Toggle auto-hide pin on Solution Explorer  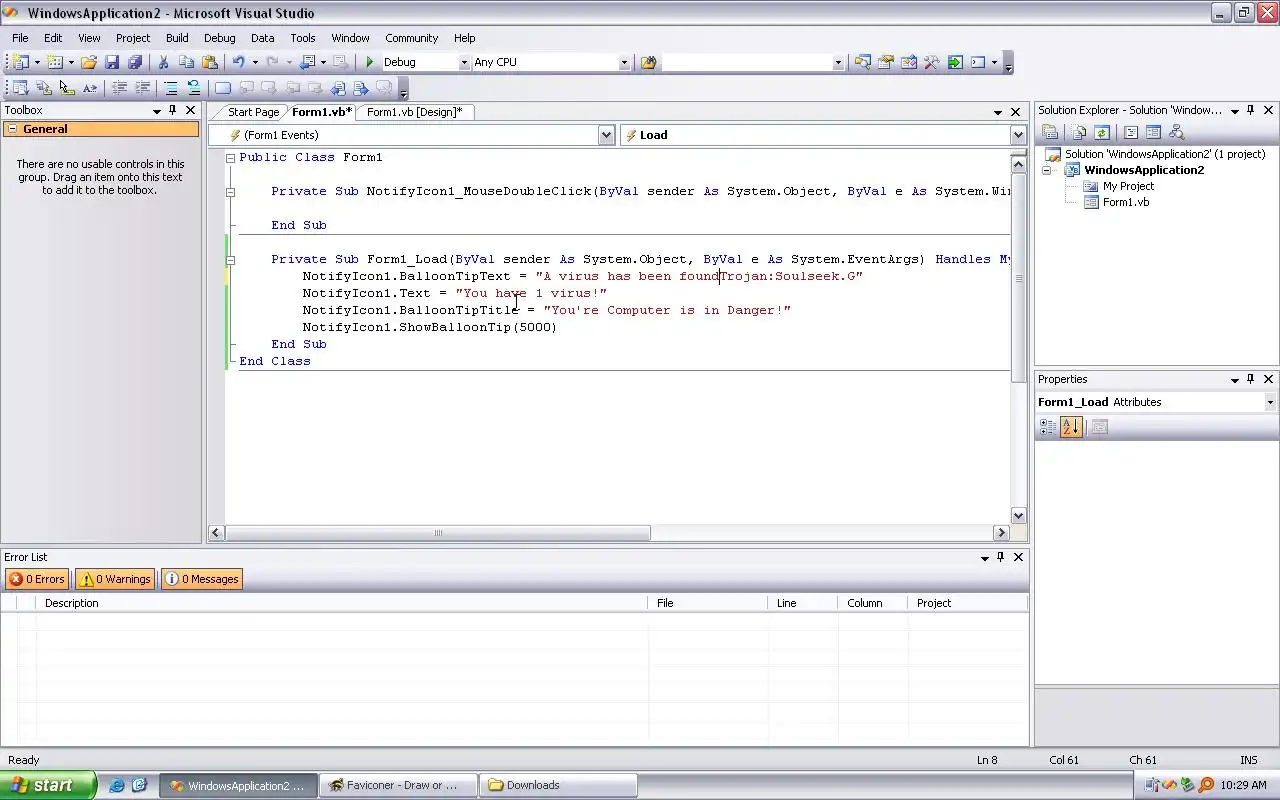(x=1250, y=110)
